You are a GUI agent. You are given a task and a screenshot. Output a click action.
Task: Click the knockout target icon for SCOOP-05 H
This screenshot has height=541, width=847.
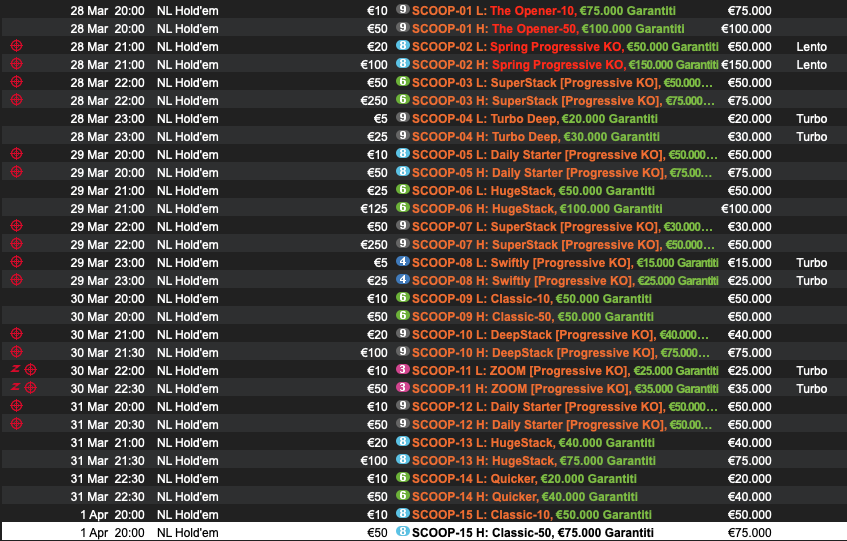point(17,172)
